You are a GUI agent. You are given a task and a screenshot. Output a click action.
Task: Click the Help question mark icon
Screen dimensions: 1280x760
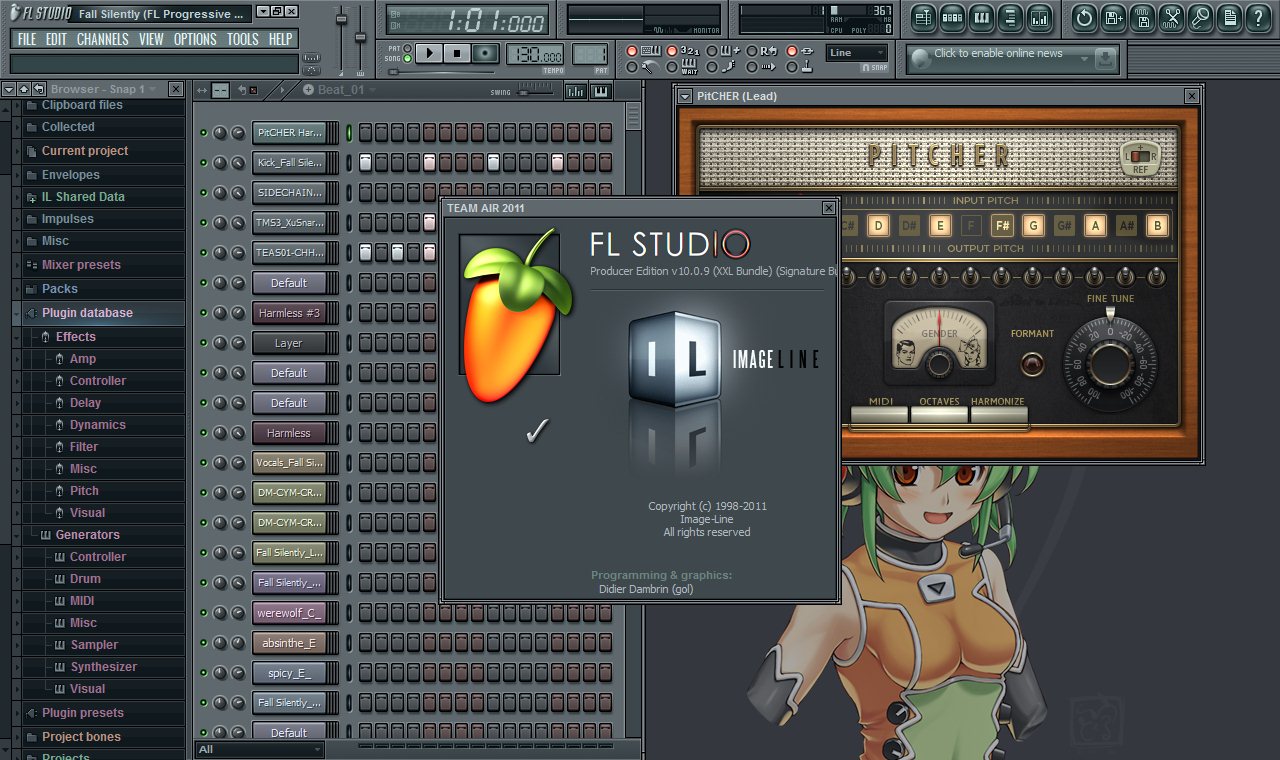[x=1259, y=17]
